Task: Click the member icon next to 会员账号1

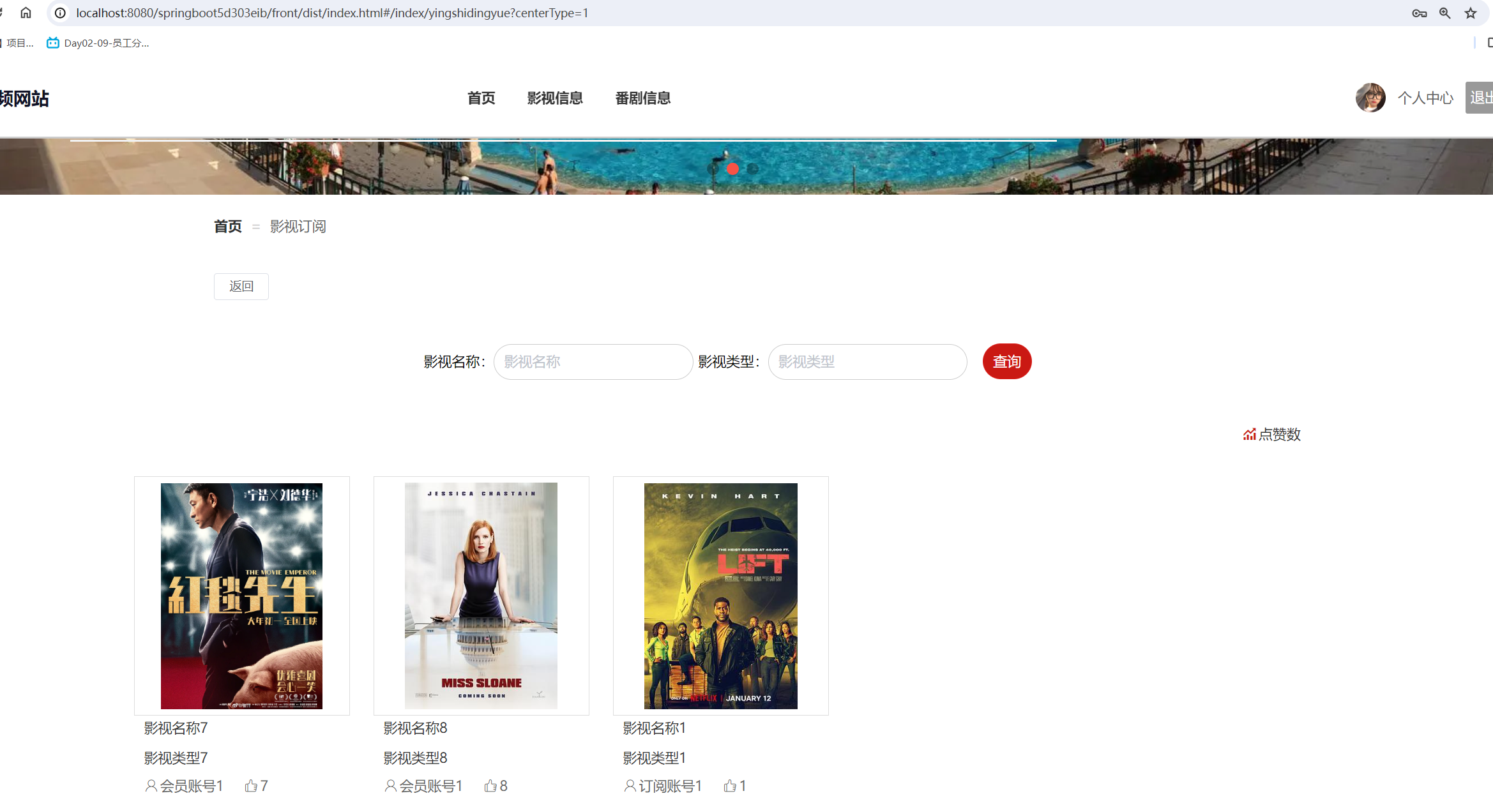Action: click(151, 786)
